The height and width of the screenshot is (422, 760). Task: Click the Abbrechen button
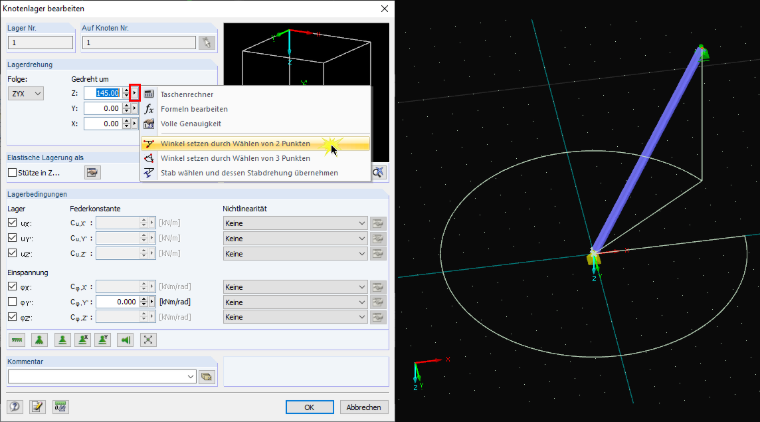(x=364, y=407)
